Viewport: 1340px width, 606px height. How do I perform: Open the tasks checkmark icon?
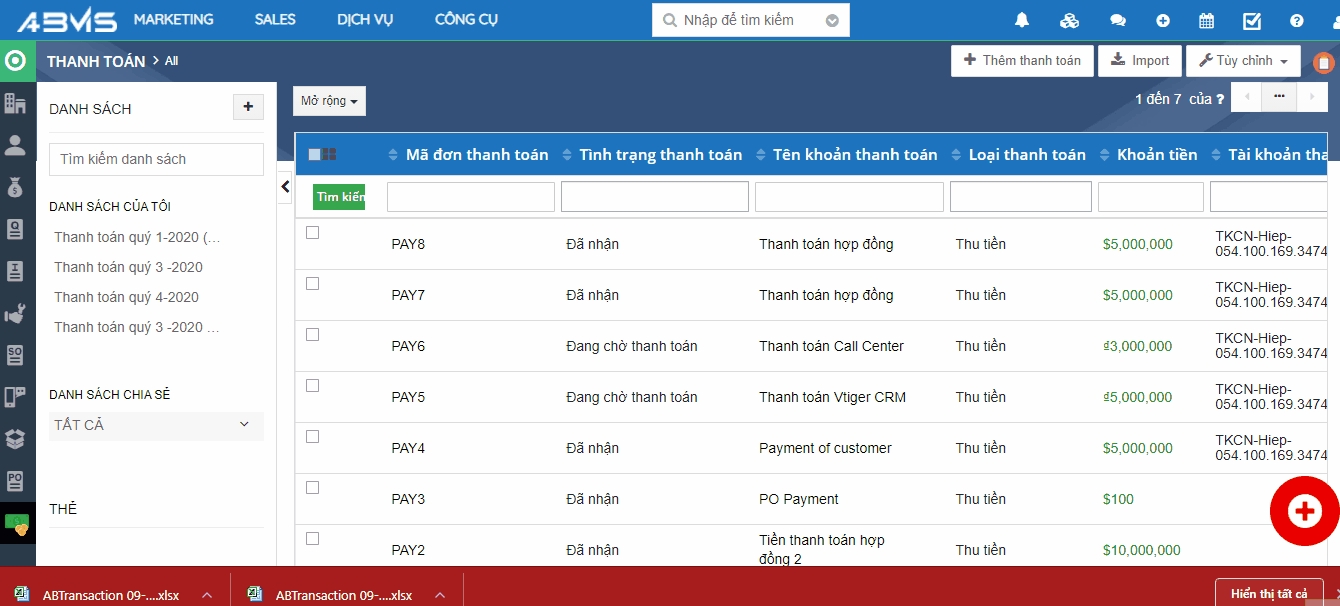click(1251, 20)
